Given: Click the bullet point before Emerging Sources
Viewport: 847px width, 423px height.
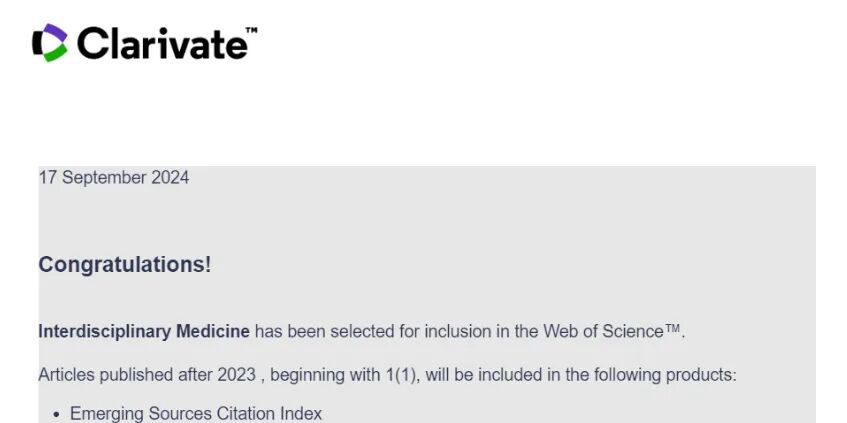Looking at the screenshot, I should point(57,414).
